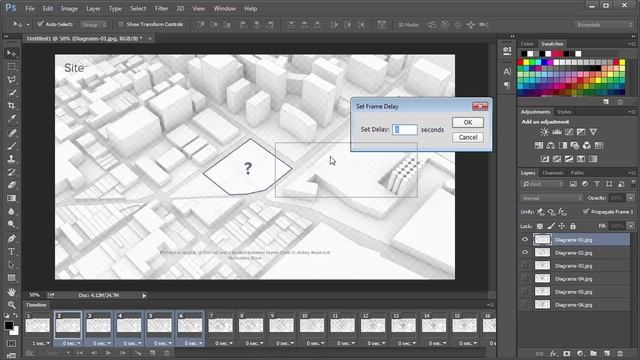Enable Show Transform Controls checkbox

point(121,24)
